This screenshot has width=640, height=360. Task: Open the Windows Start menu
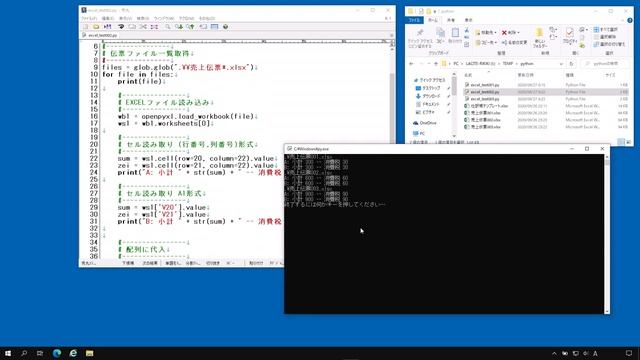[8, 353]
